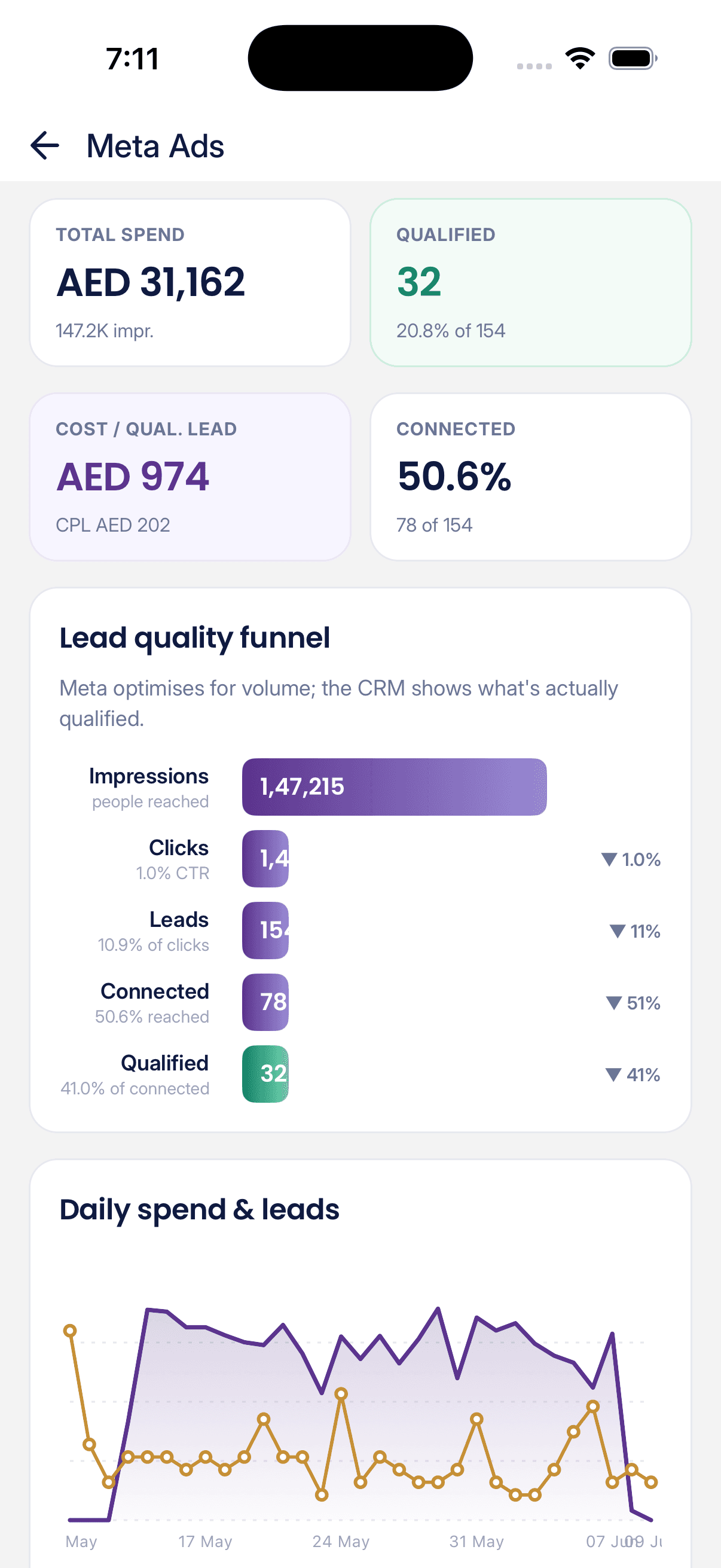The width and height of the screenshot is (721, 1568).
Task: Tap the back arrow icon
Action: 44,146
